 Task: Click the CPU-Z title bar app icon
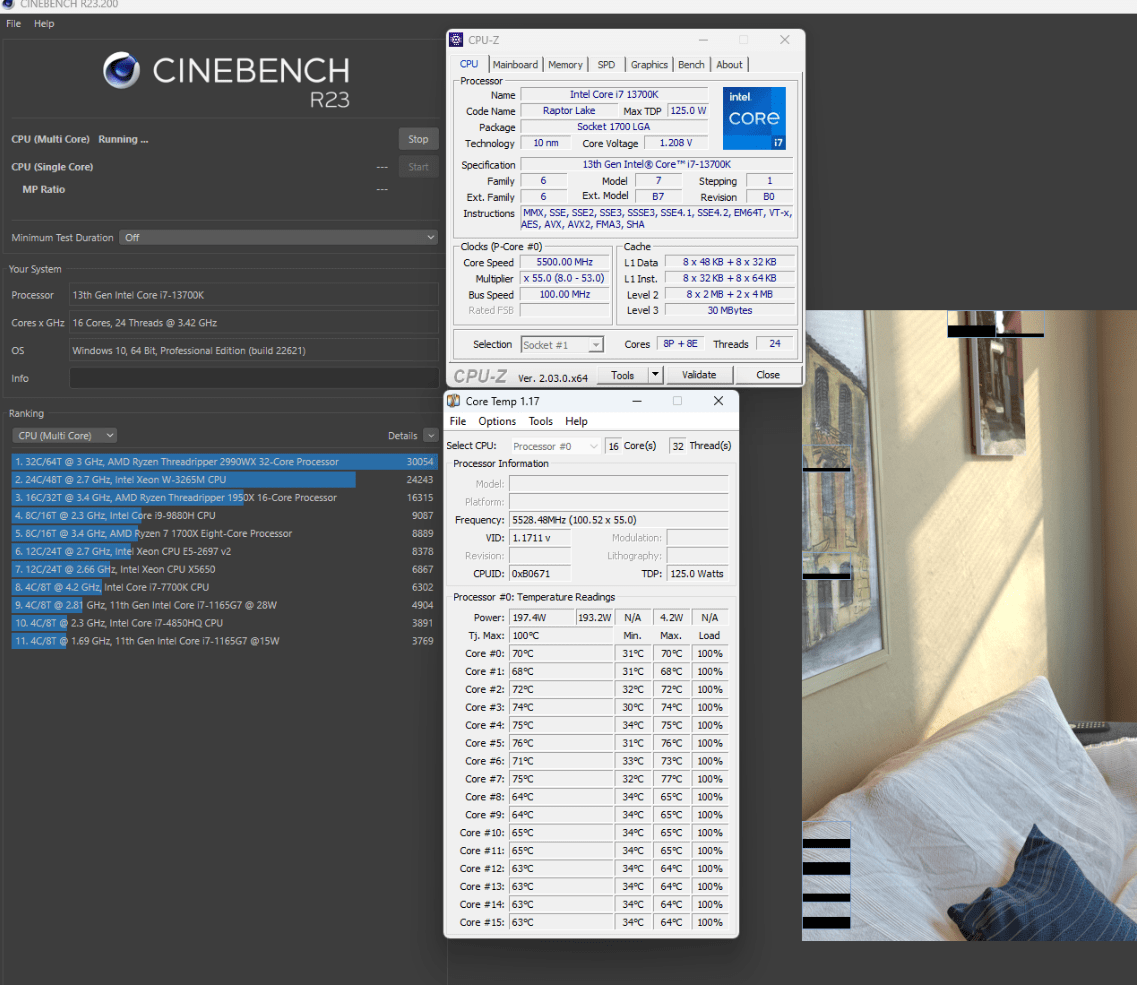click(x=456, y=40)
